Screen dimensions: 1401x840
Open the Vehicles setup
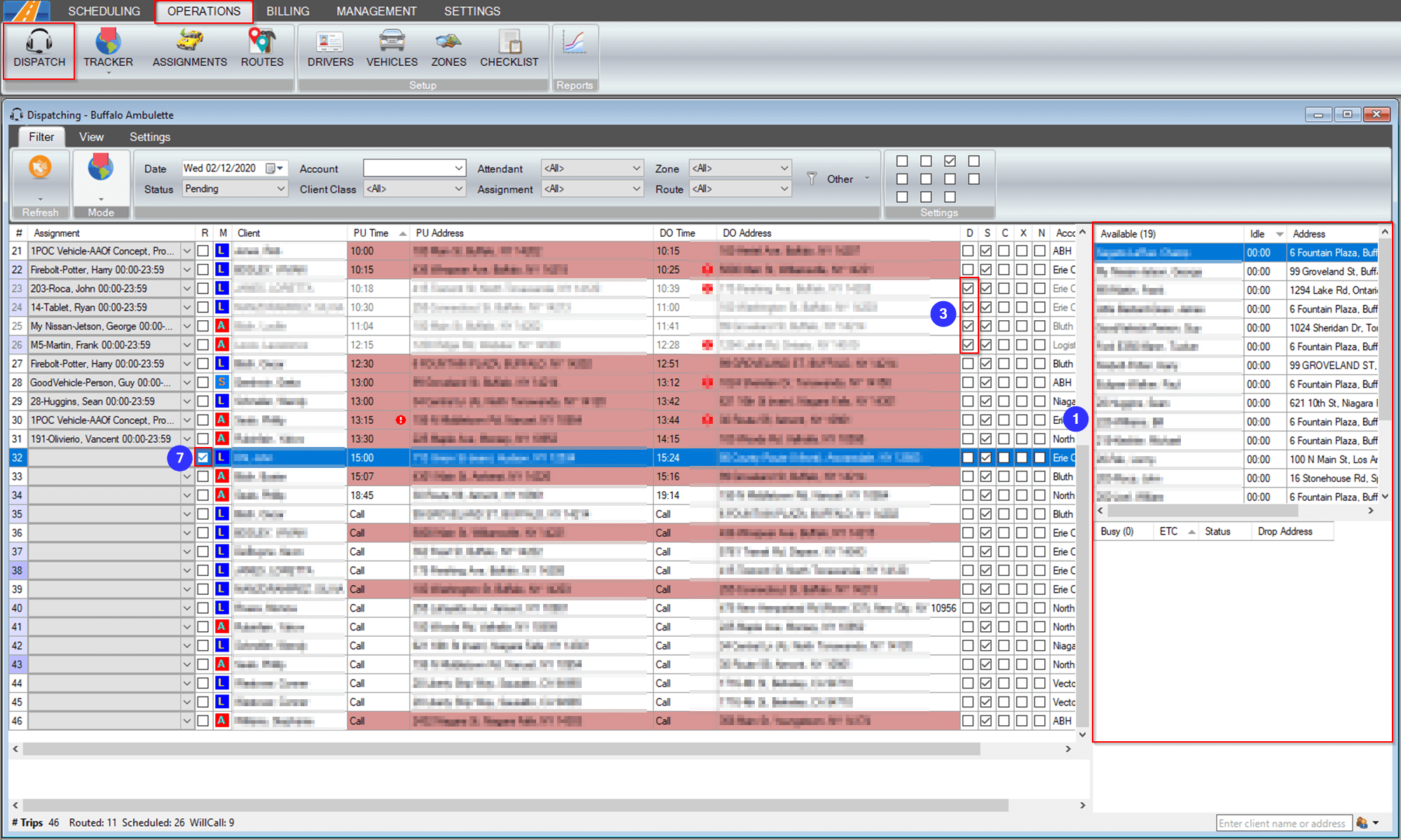click(391, 49)
